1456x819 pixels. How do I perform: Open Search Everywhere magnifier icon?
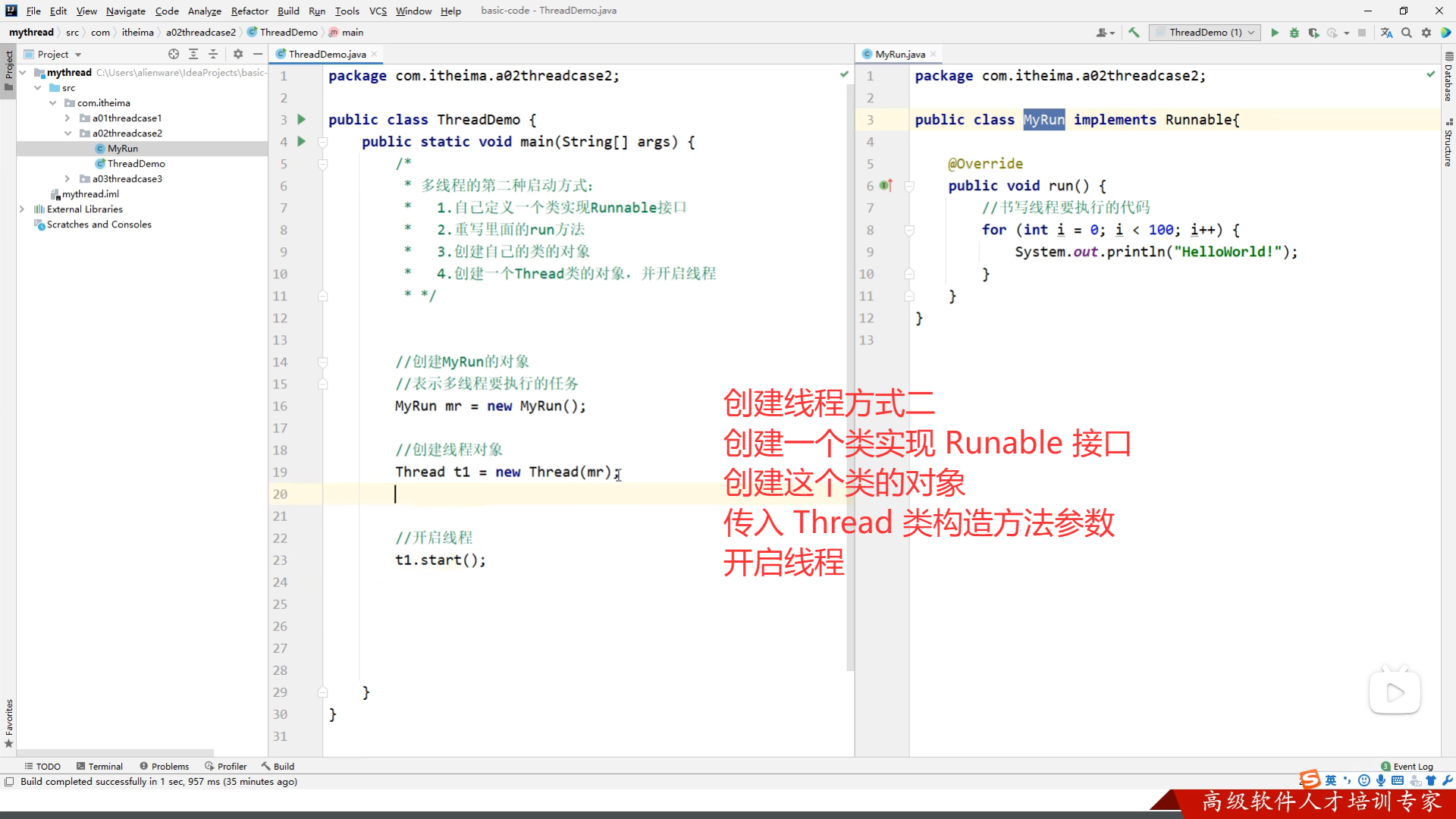click(x=1407, y=33)
